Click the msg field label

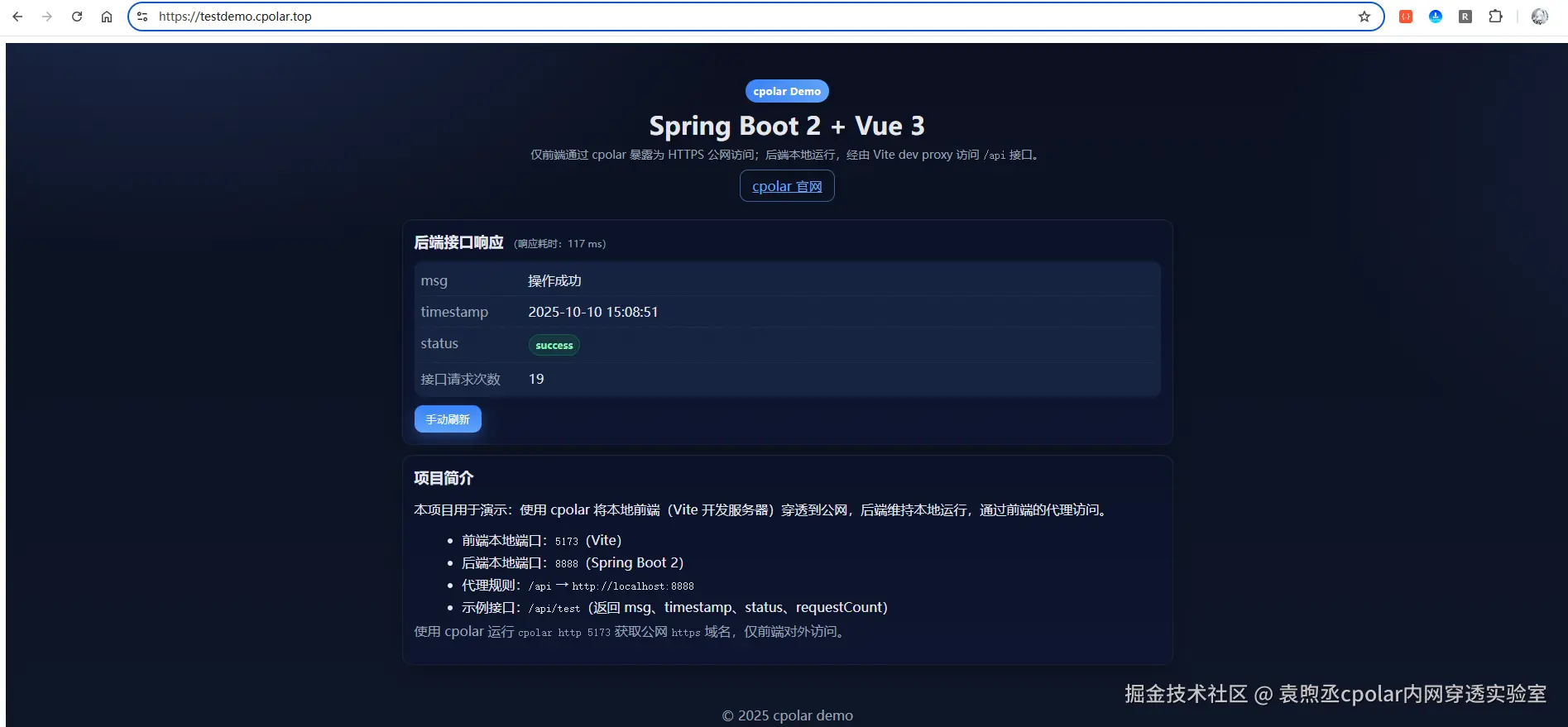(x=434, y=280)
